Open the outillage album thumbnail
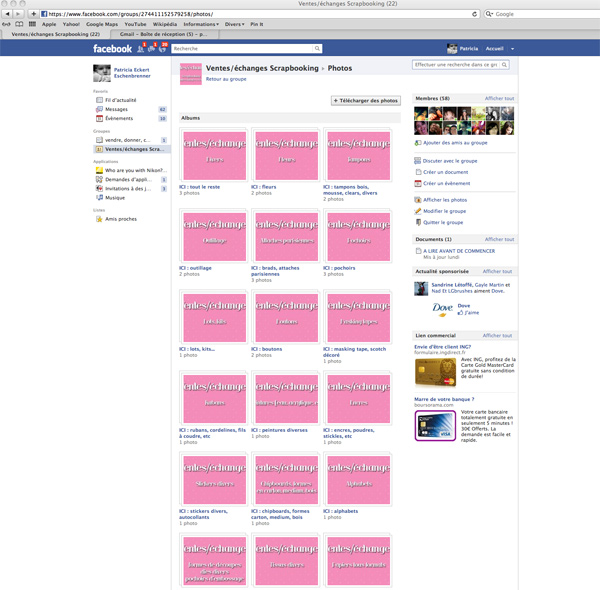This screenshot has width=600, height=590. point(214,236)
